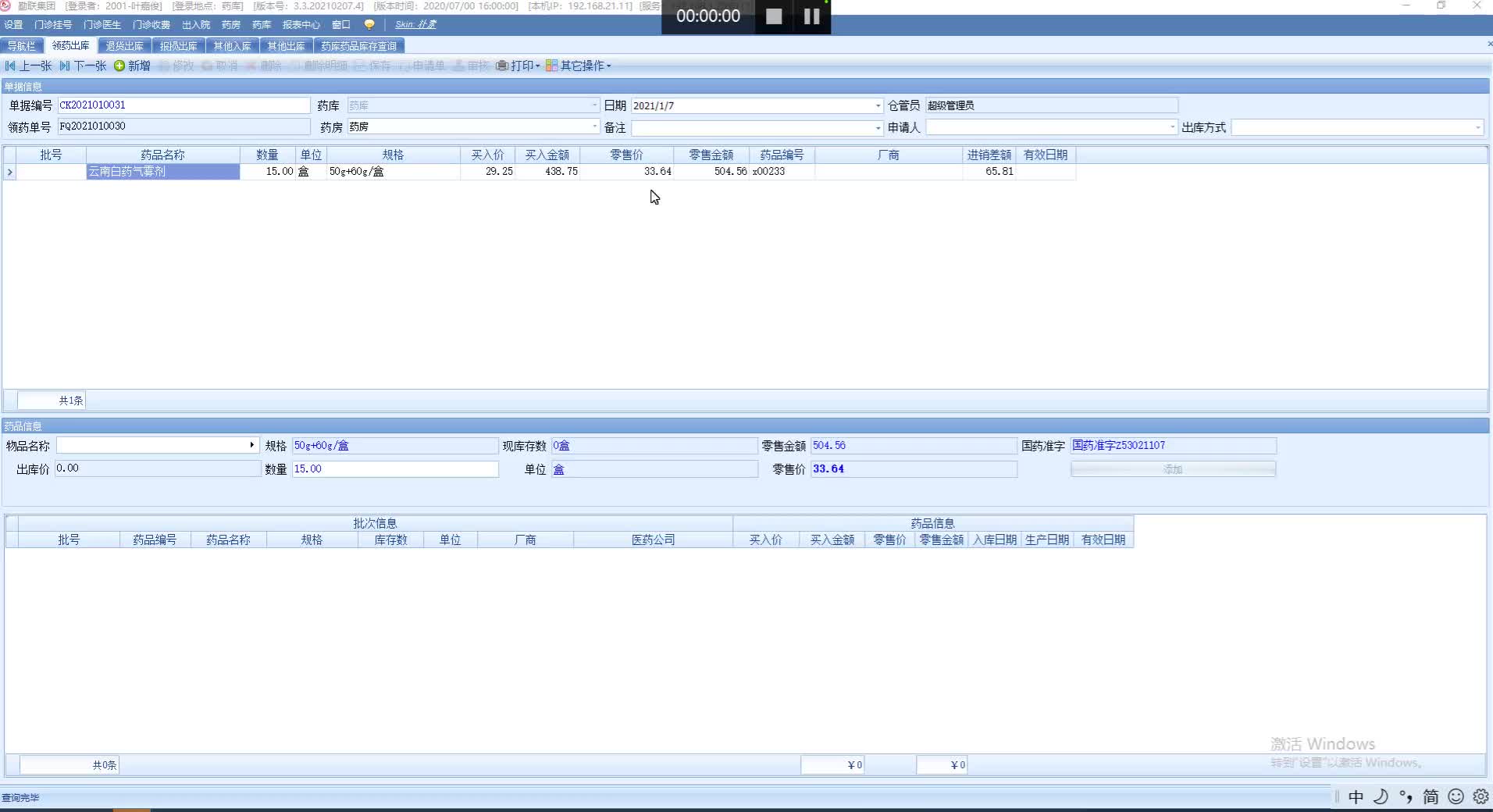Expand the 物品名称 item selector arrow
This screenshot has height=812, width=1493.
tap(251, 445)
